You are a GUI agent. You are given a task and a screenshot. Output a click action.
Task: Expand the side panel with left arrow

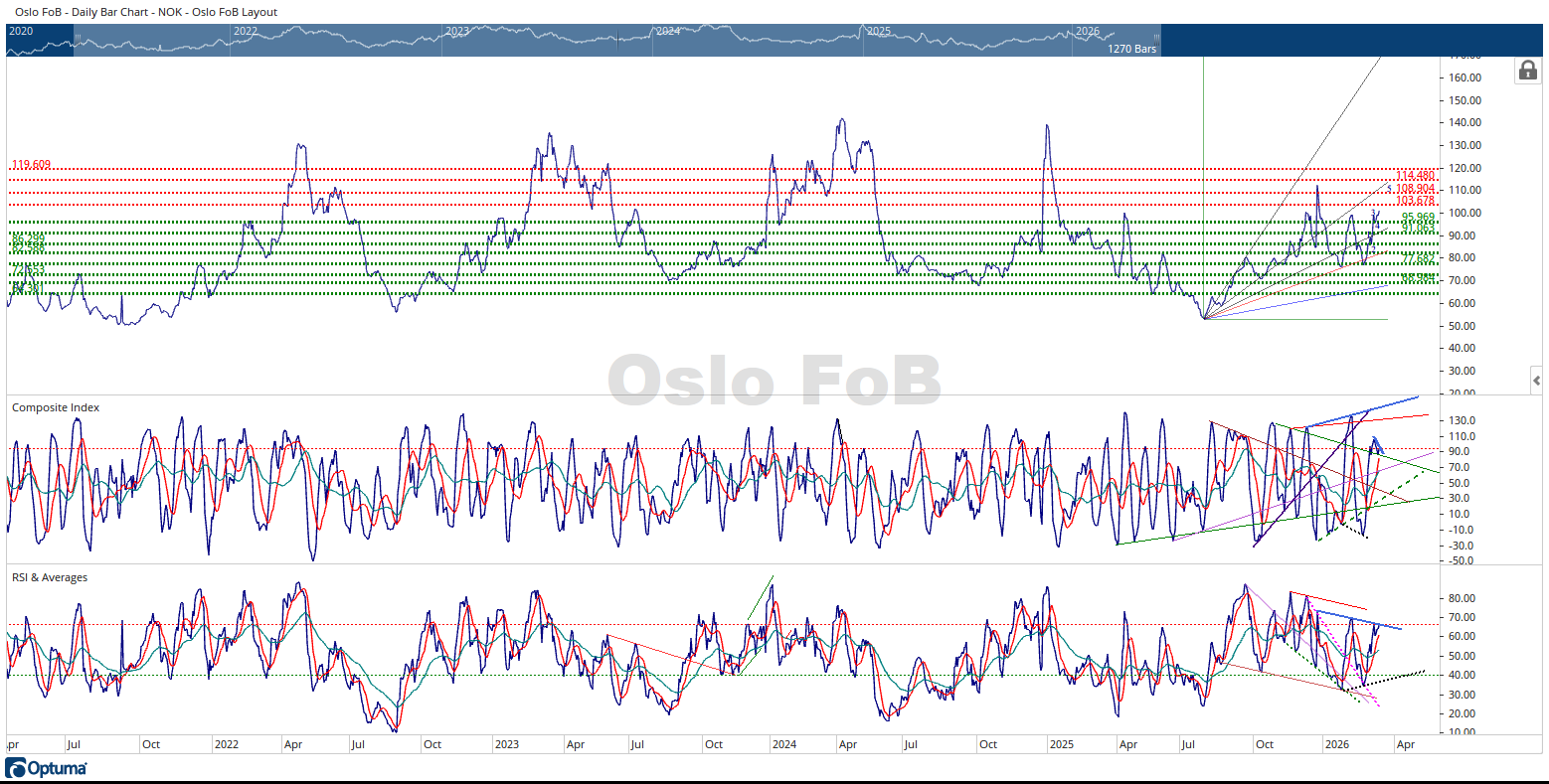click(1537, 381)
